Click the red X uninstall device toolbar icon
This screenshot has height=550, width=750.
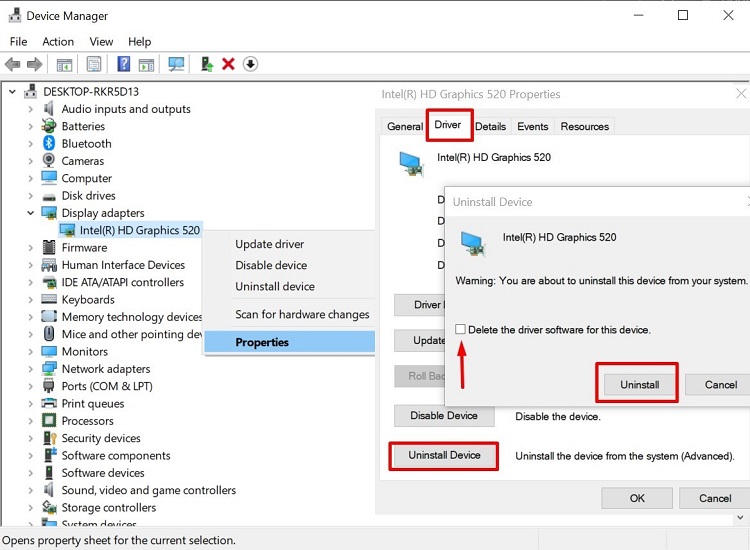pyautogui.click(x=228, y=64)
